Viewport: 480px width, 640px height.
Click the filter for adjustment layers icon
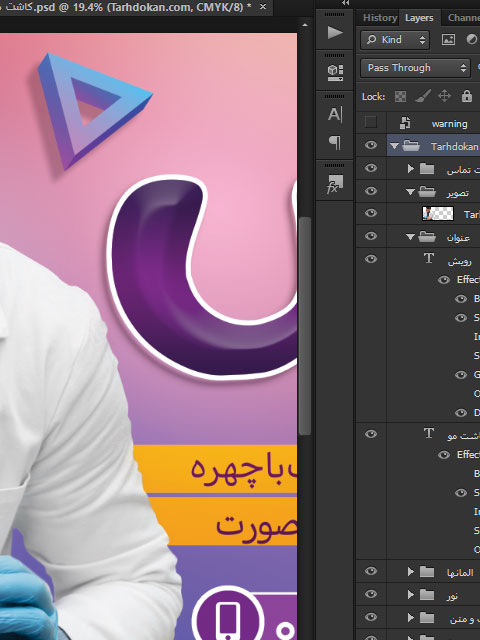(472, 40)
